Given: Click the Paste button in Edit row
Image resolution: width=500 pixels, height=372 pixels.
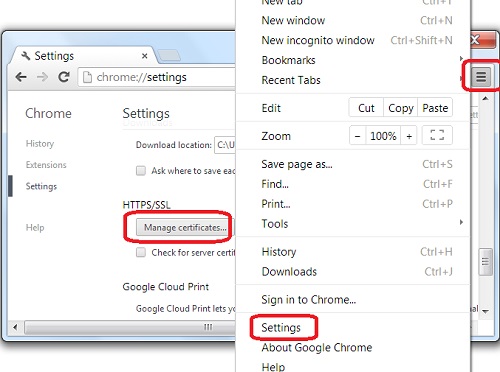Looking at the screenshot, I should coord(435,108).
